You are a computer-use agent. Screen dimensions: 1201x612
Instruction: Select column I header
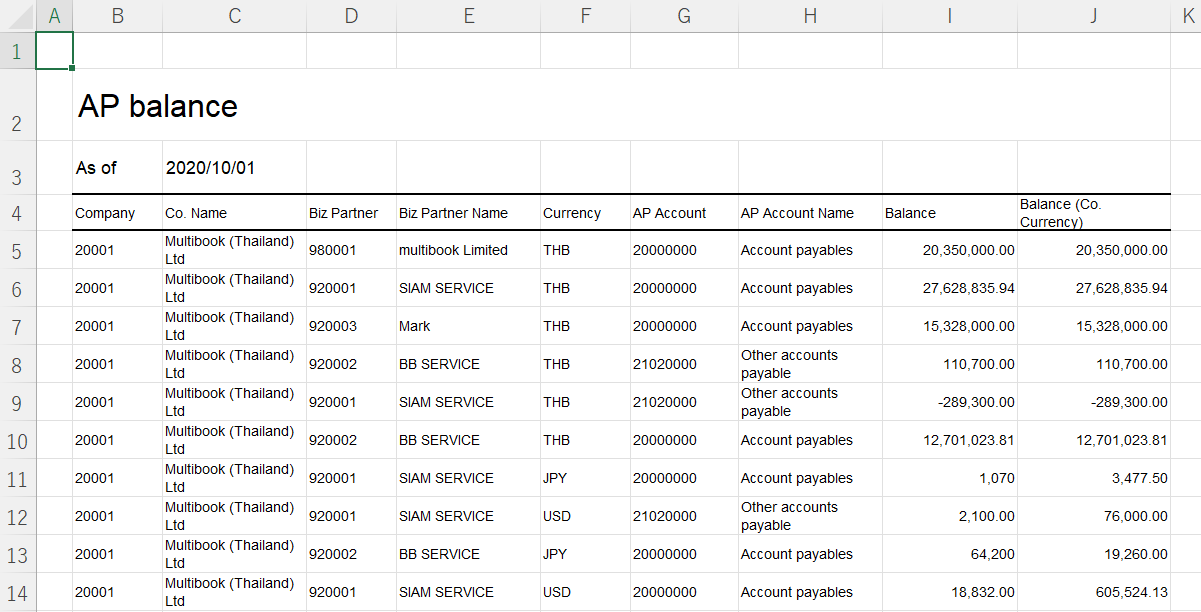[x=950, y=16]
